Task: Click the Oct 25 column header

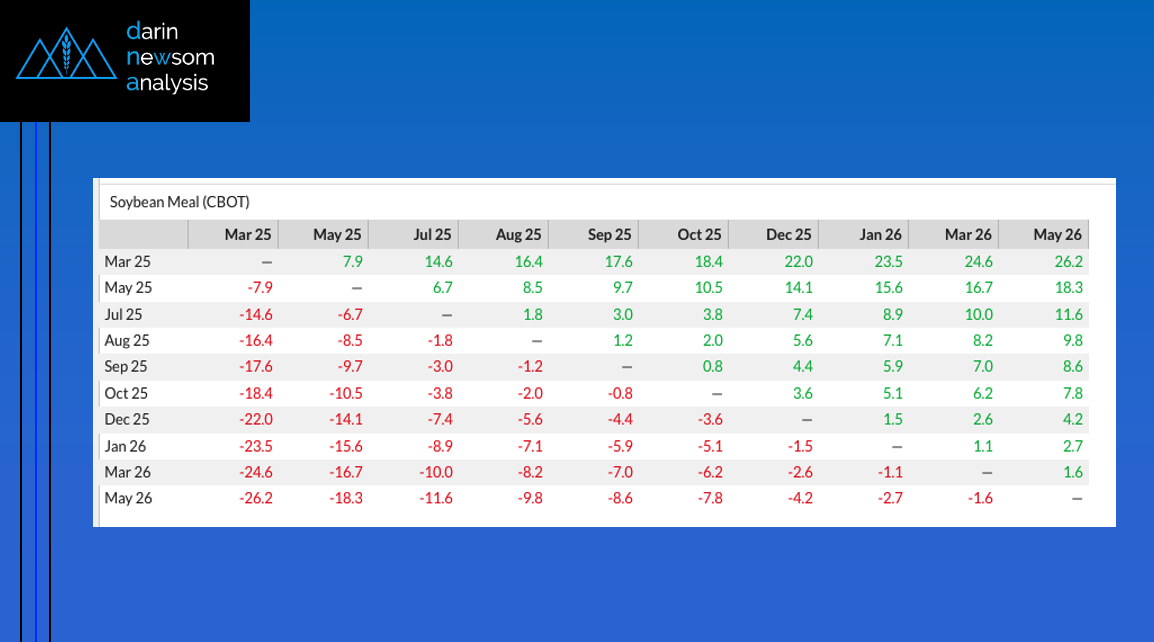Action: tap(699, 235)
